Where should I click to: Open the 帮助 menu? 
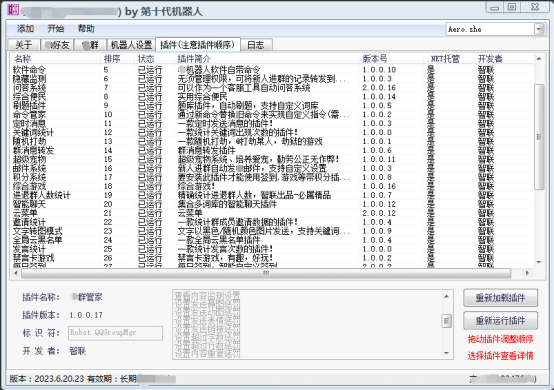tap(86, 29)
